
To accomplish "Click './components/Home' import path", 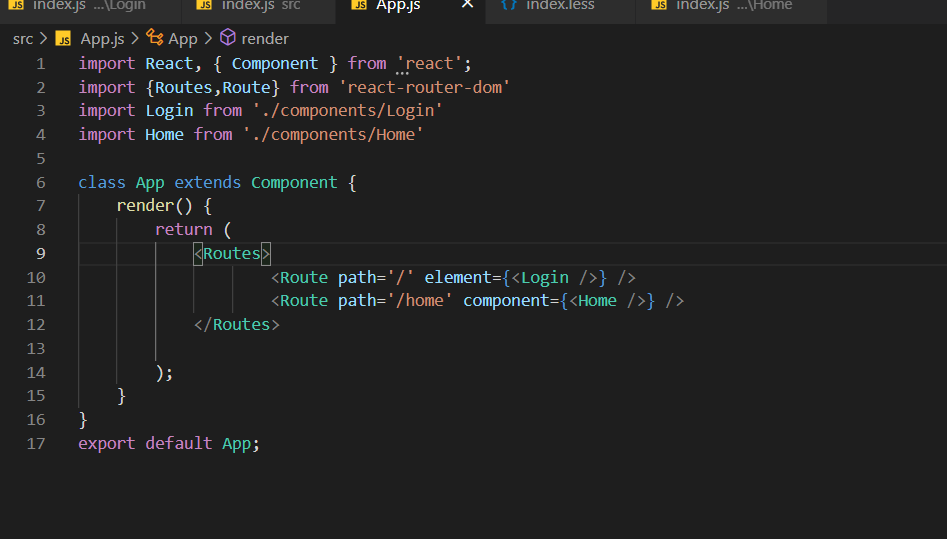I will (x=333, y=135).
